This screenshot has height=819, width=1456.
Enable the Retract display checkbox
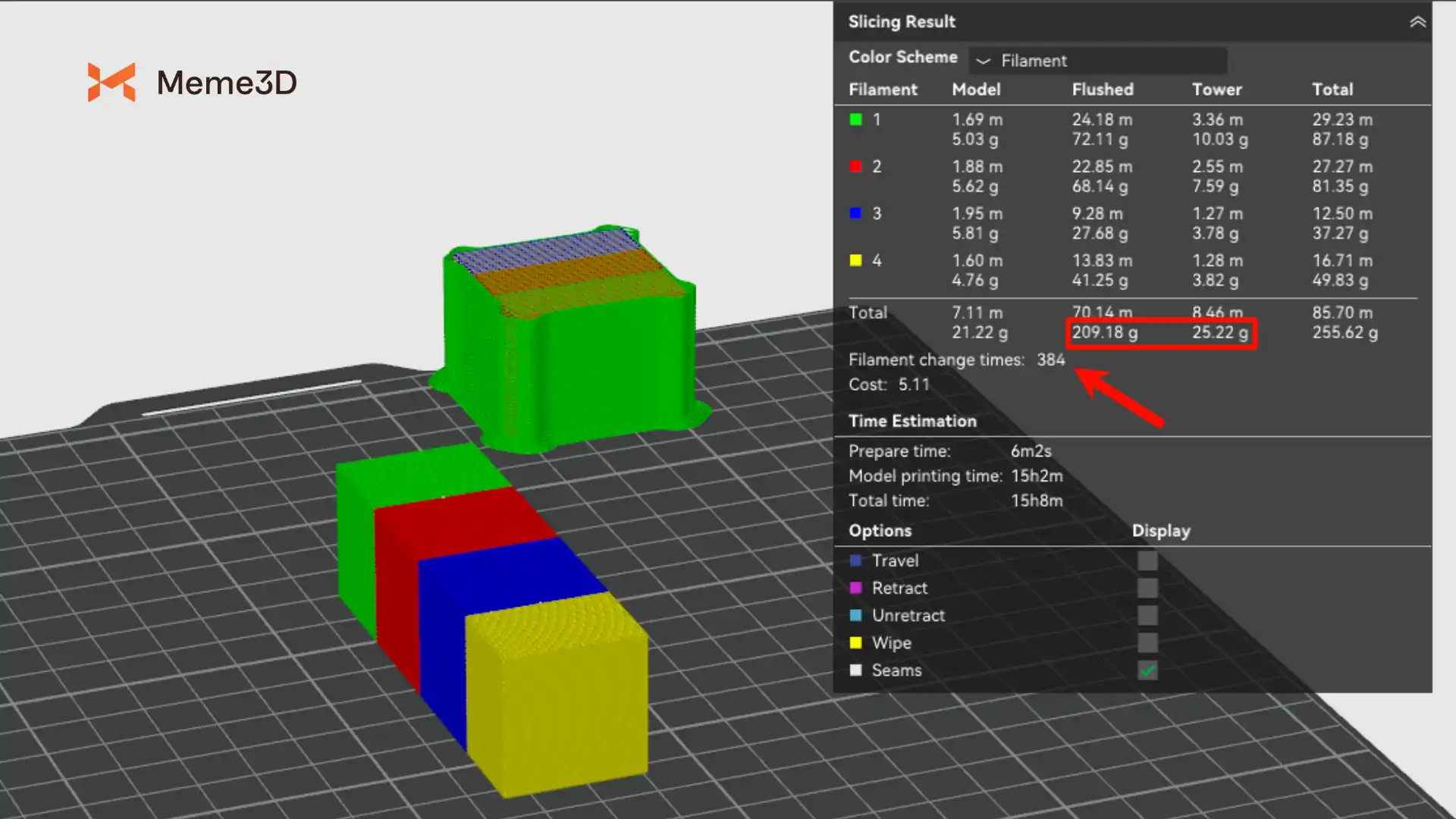tap(1147, 588)
